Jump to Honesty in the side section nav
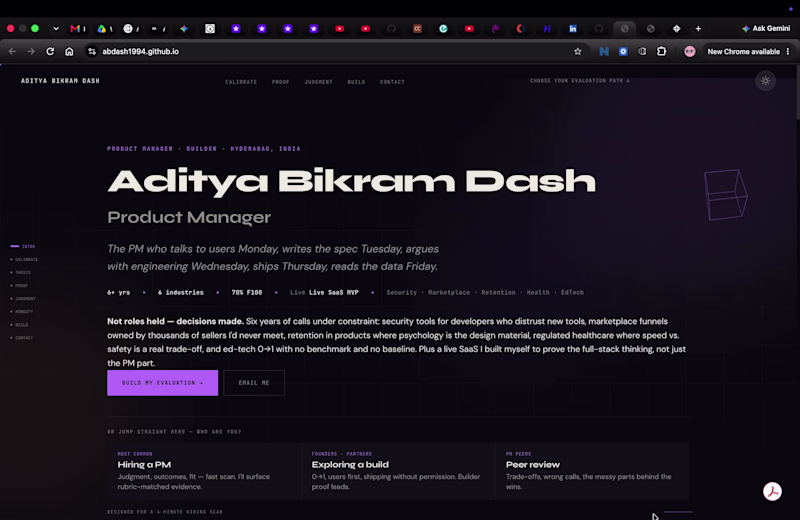The height and width of the screenshot is (520, 800). [22, 312]
